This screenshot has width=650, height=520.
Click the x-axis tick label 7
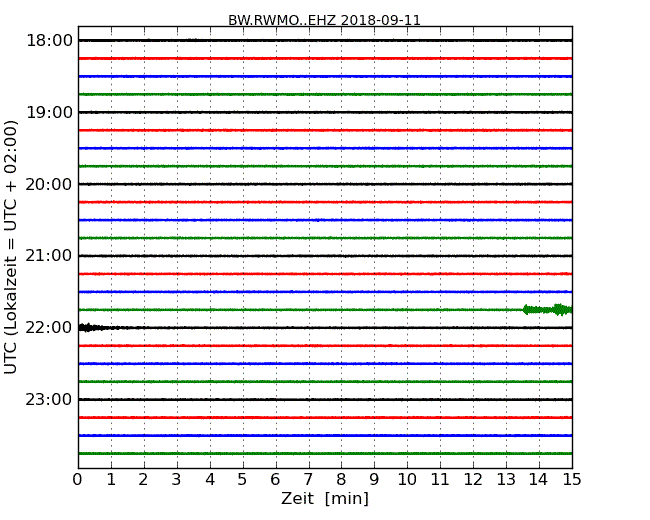pyautogui.click(x=308, y=479)
